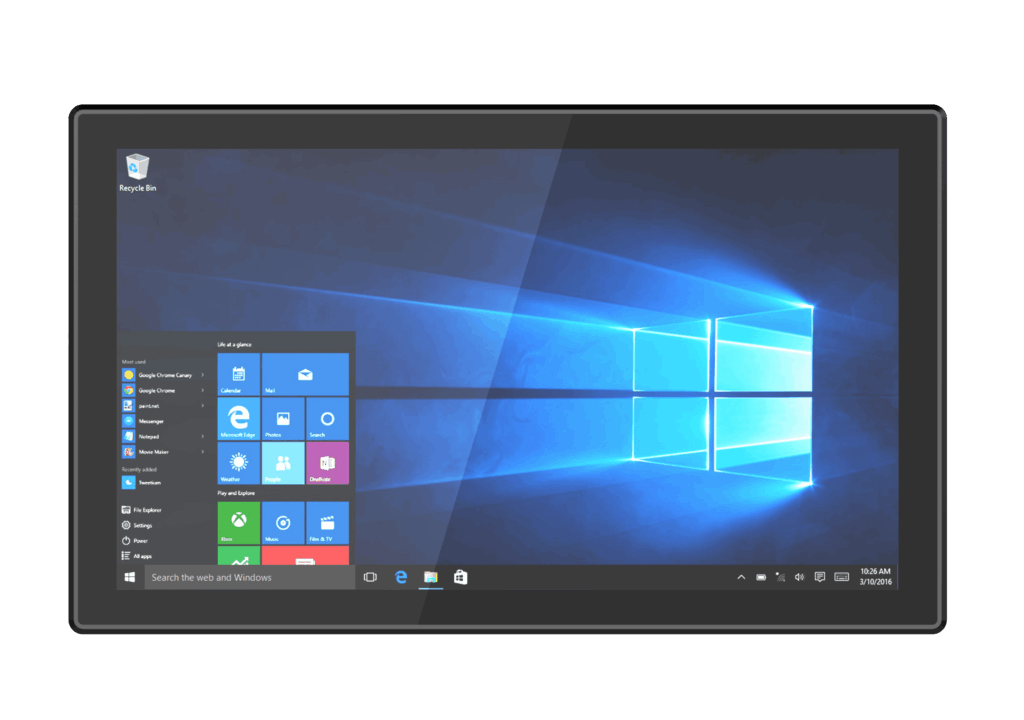
Task: Expand the Notepad jump list arrow
Action: (x=203, y=436)
